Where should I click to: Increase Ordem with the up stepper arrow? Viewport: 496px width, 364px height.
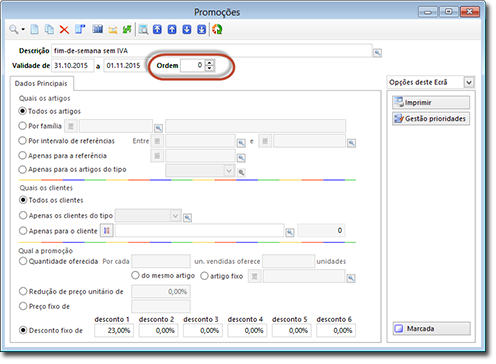pos(209,62)
